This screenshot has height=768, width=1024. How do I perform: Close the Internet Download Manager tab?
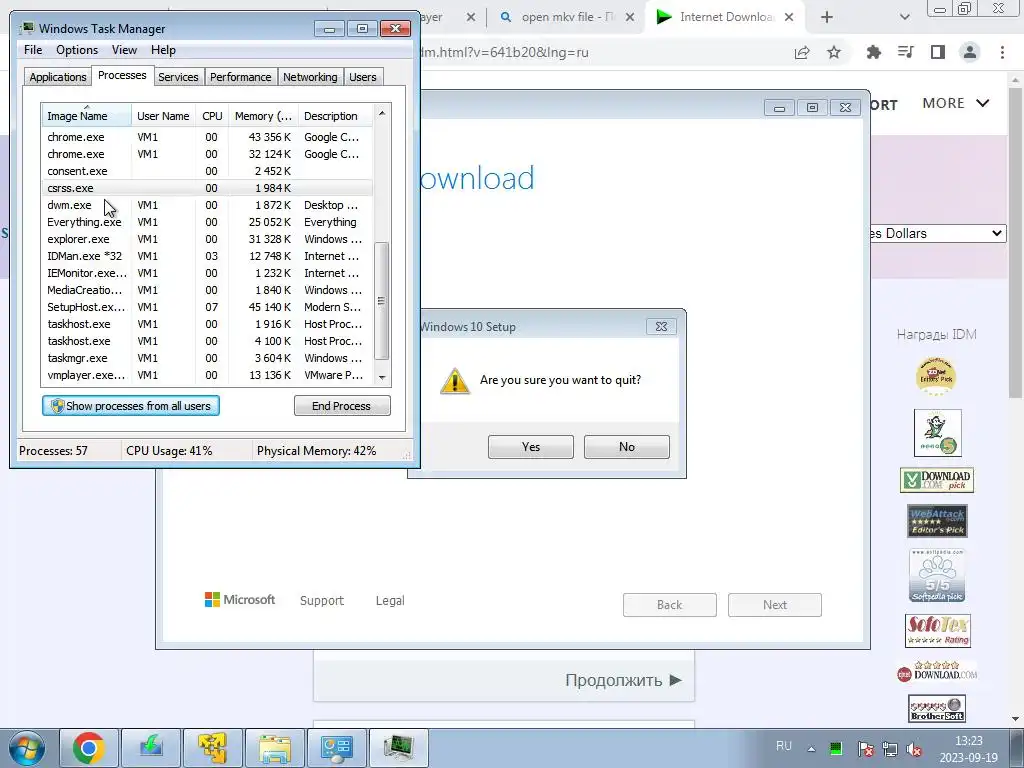pyautogui.click(x=789, y=17)
